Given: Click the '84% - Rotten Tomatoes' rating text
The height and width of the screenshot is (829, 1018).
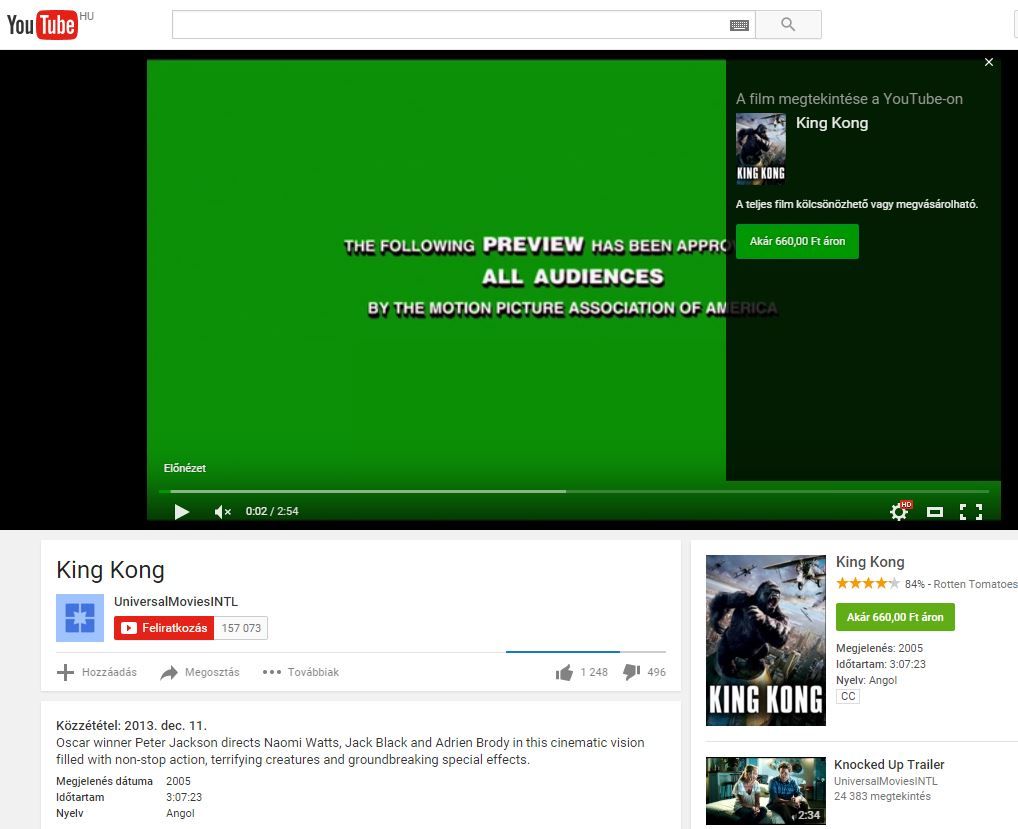Looking at the screenshot, I should (x=962, y=584).
